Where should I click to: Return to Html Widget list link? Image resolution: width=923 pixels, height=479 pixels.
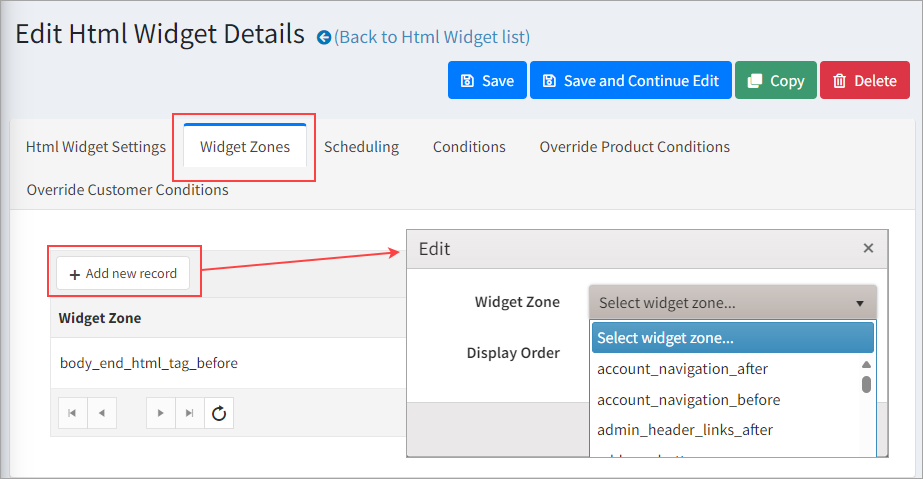pos(432,38)
